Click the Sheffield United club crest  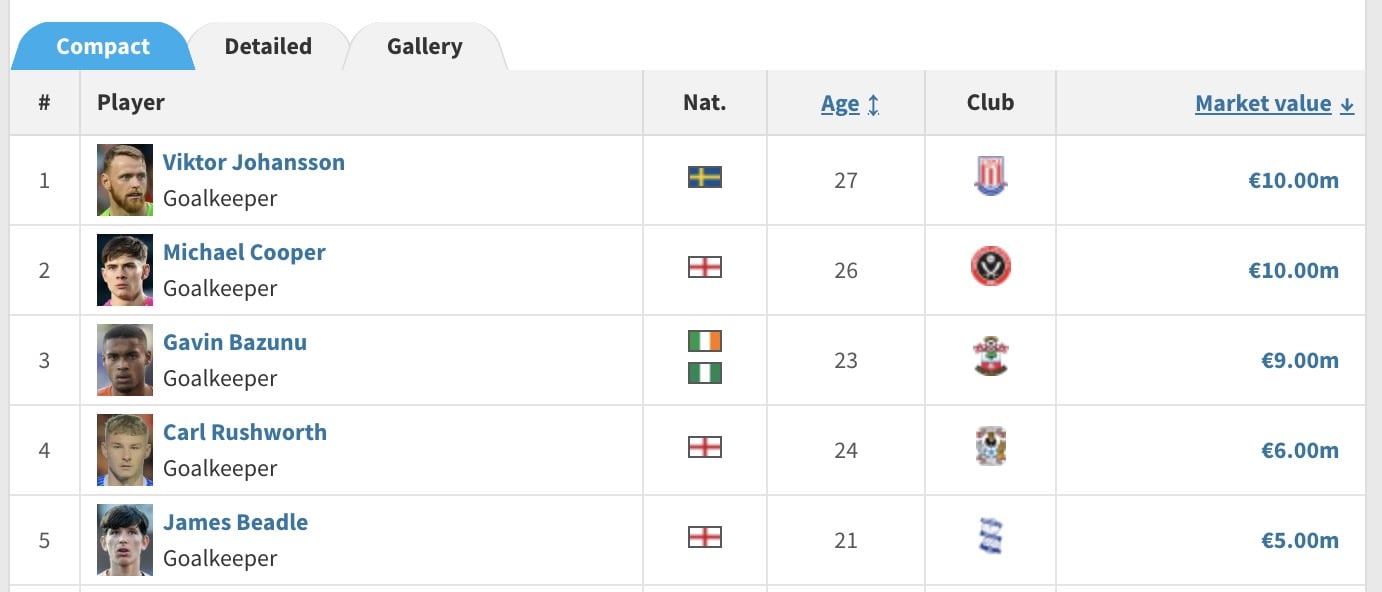(990, 268)
